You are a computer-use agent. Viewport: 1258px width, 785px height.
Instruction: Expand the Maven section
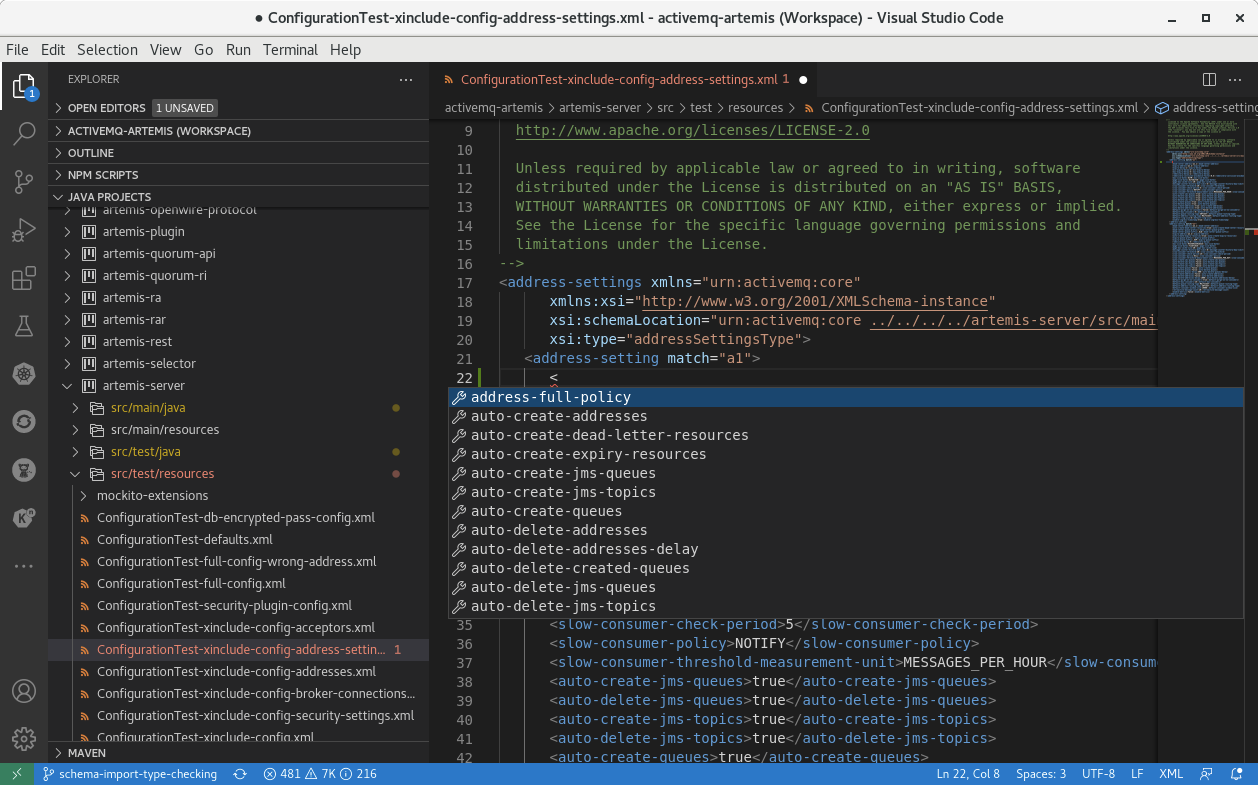coord(239,753)
